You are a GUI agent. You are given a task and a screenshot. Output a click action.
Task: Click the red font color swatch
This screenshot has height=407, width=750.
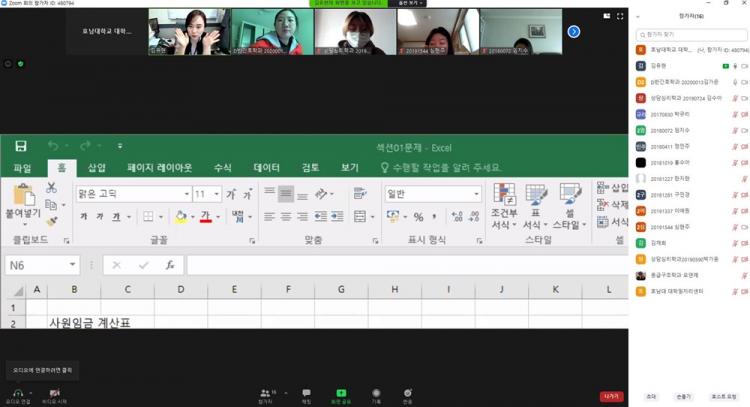204,216
